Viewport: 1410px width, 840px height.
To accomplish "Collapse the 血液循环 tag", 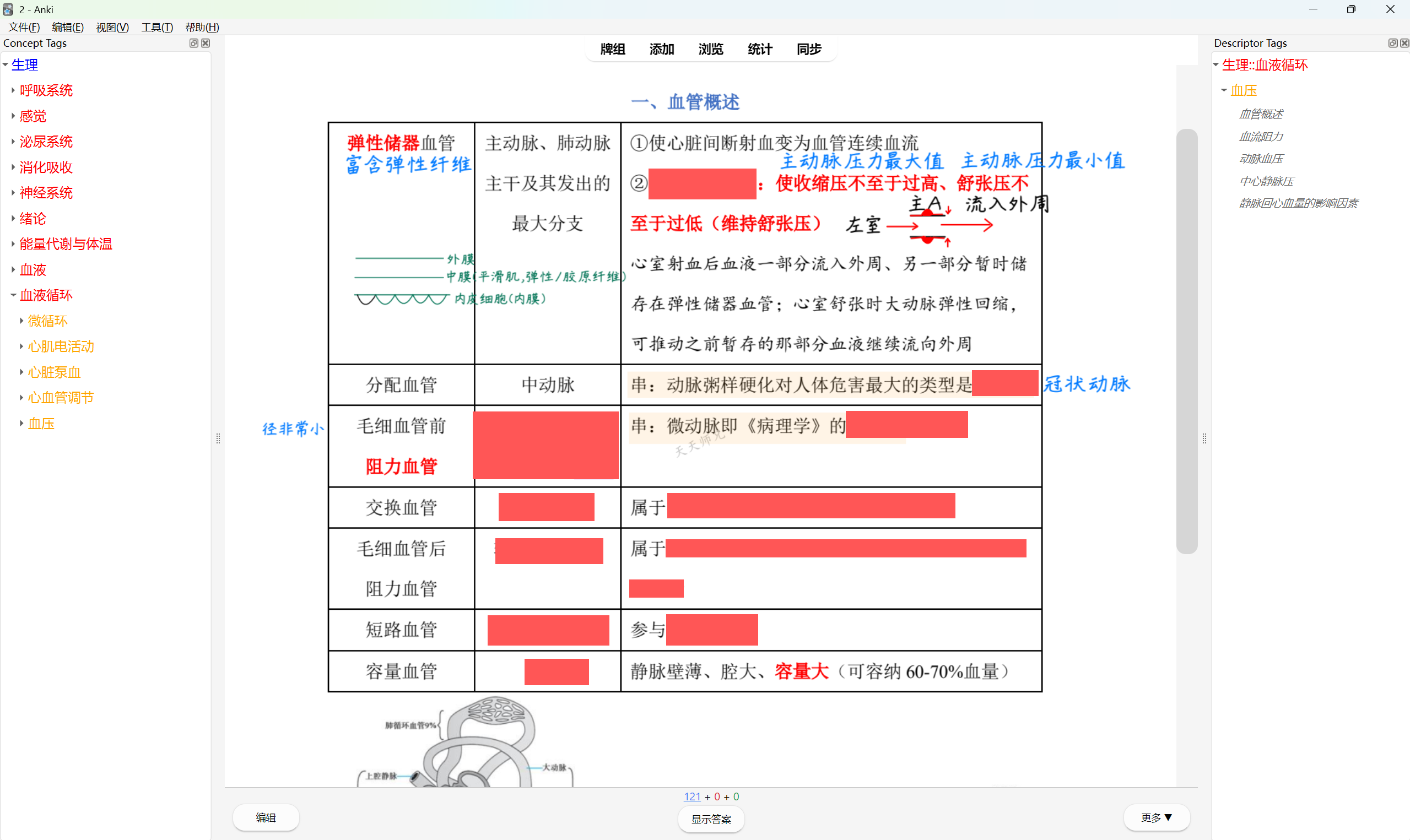I will click(x=13, y=295).
